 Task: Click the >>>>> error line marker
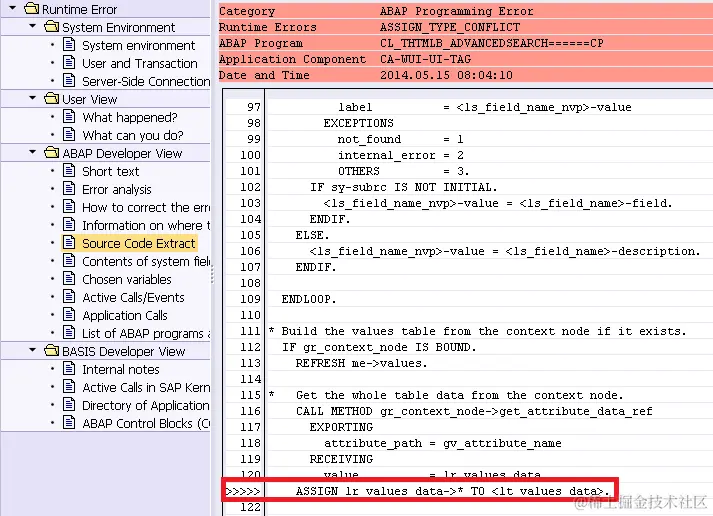pos(243,491)
